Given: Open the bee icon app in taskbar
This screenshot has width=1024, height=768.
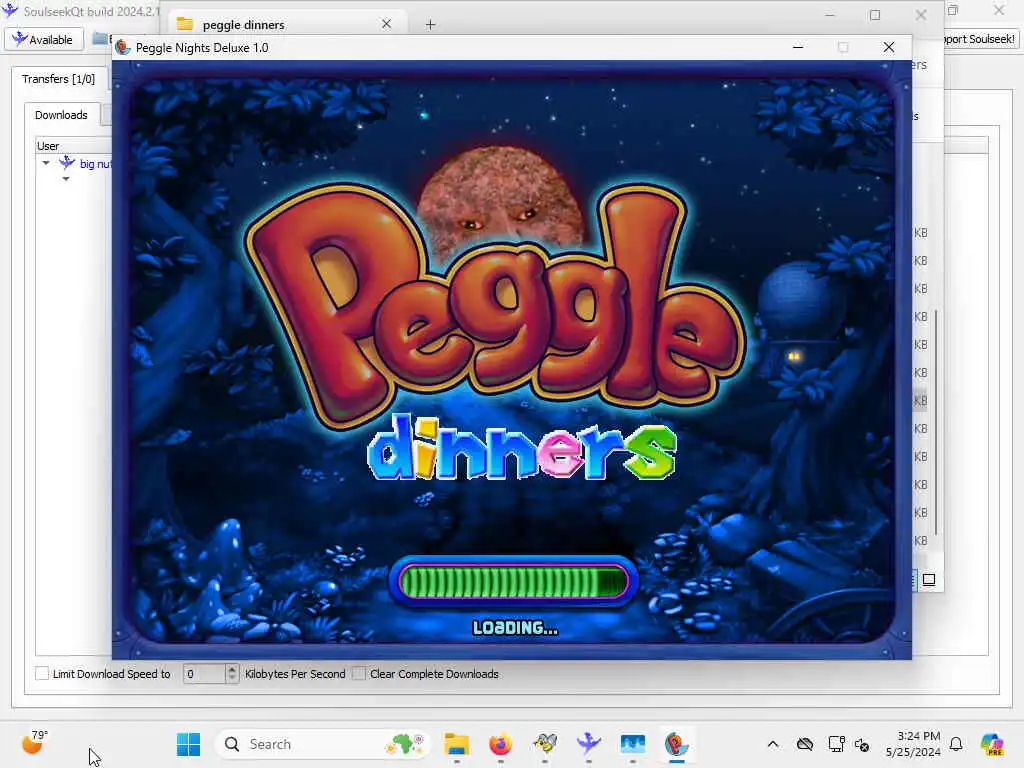Looking at the screenshot, I should pos(545,744).
